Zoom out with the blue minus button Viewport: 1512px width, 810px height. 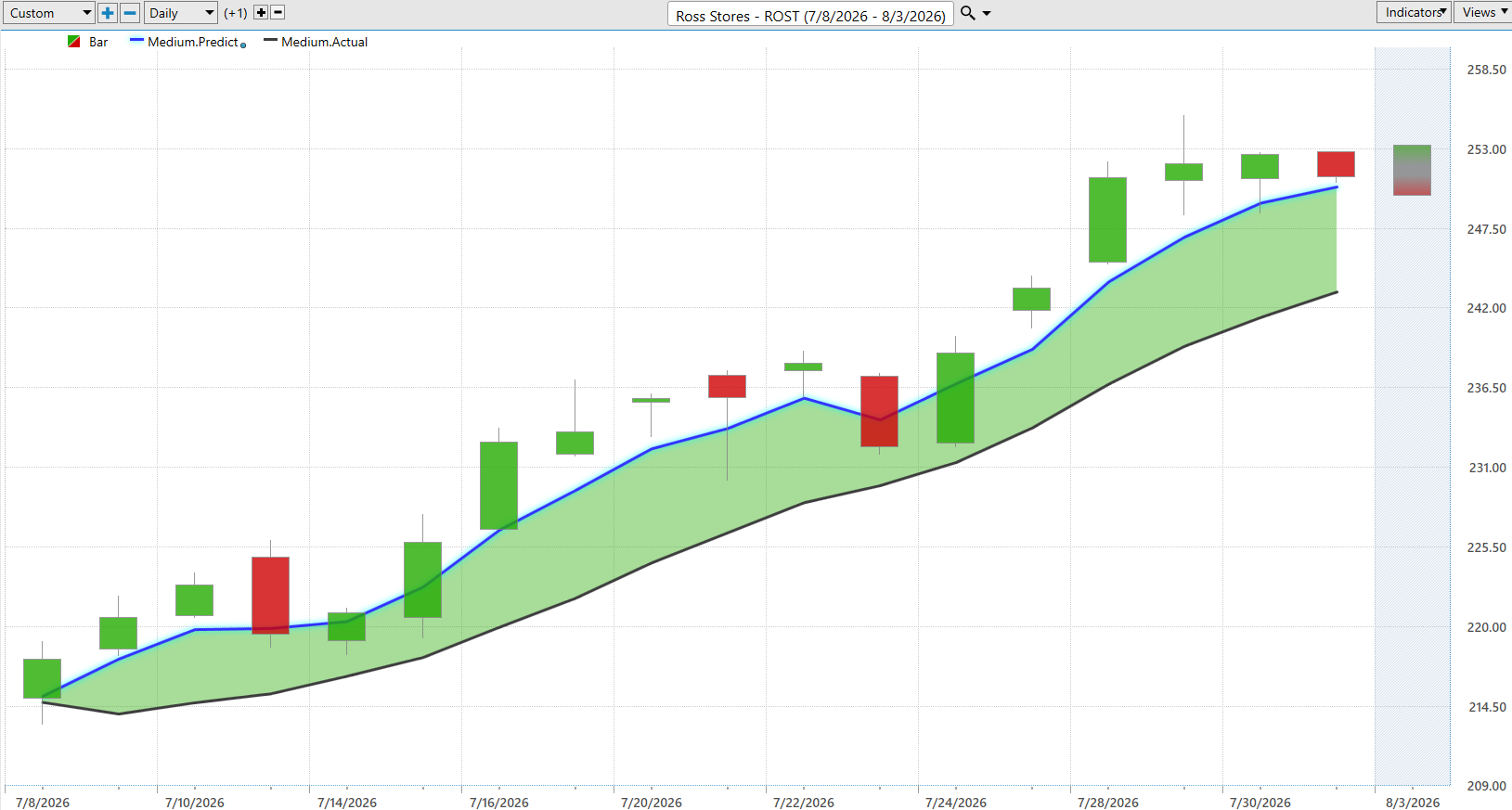click(130, 13)
